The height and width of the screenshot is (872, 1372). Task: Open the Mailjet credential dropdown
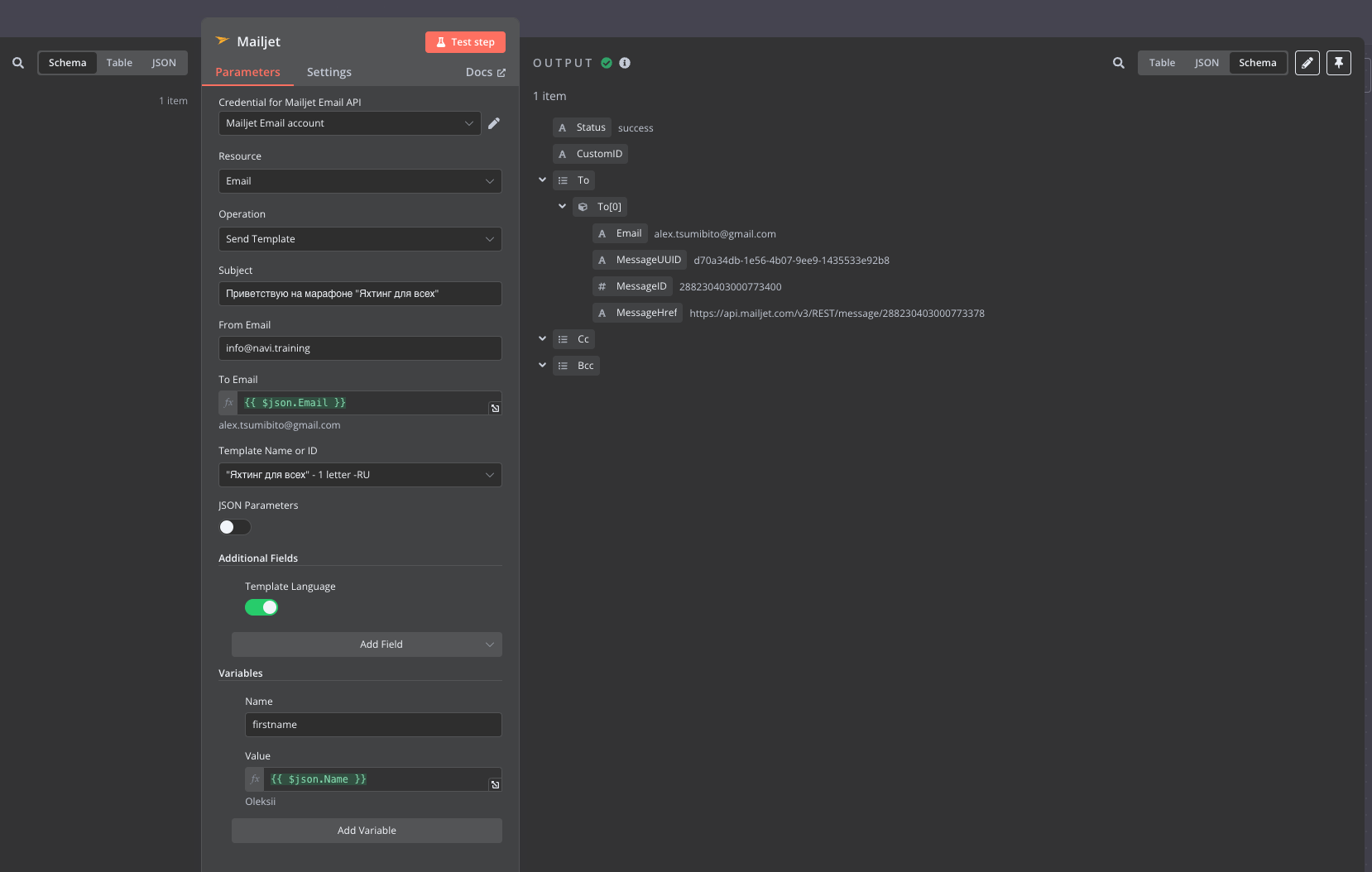[350, 123]
